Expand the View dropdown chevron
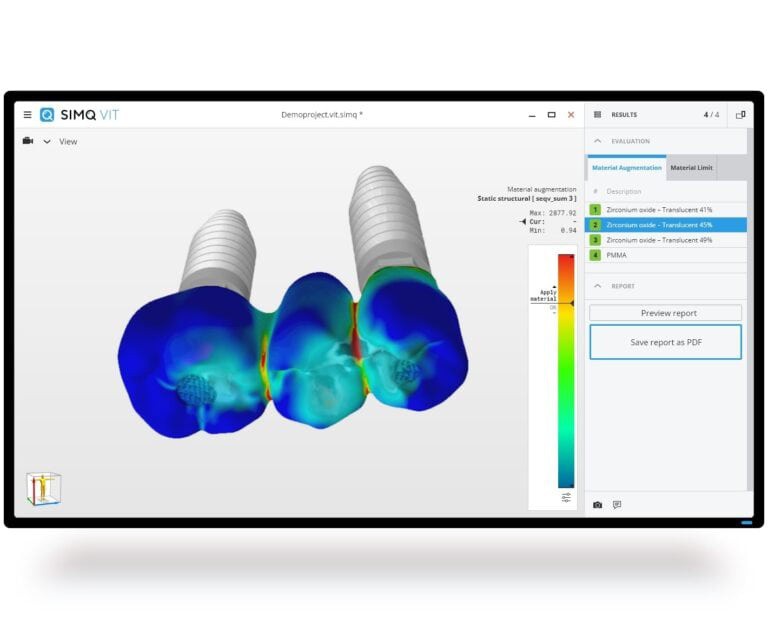768x619 pixels. (x=47, y=142)
